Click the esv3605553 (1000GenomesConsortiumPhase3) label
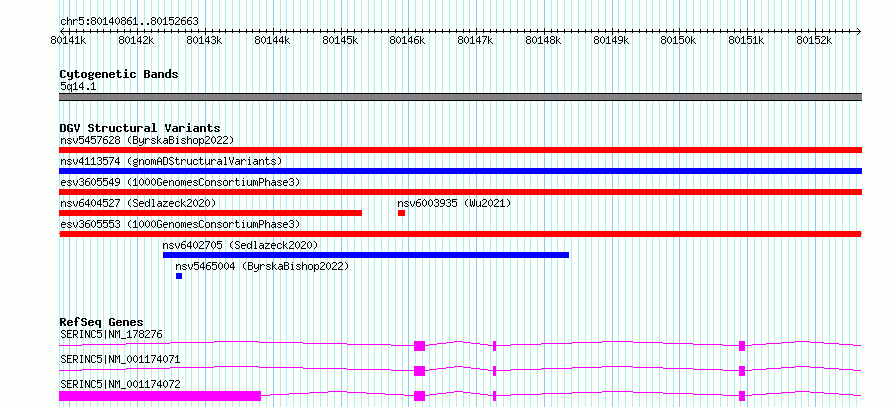This screenshot has height=407, width=890. [180, 224]
